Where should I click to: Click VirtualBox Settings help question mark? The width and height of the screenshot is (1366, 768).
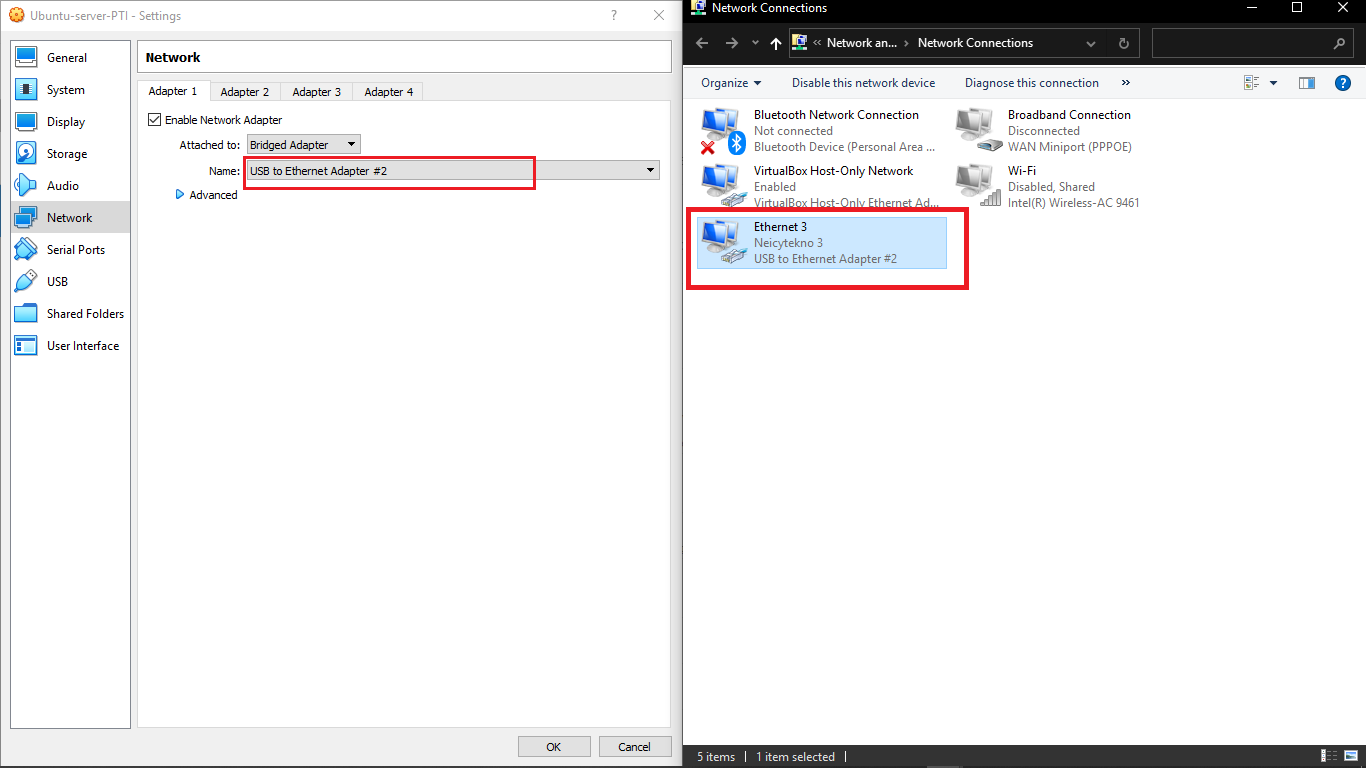[614, 15]
